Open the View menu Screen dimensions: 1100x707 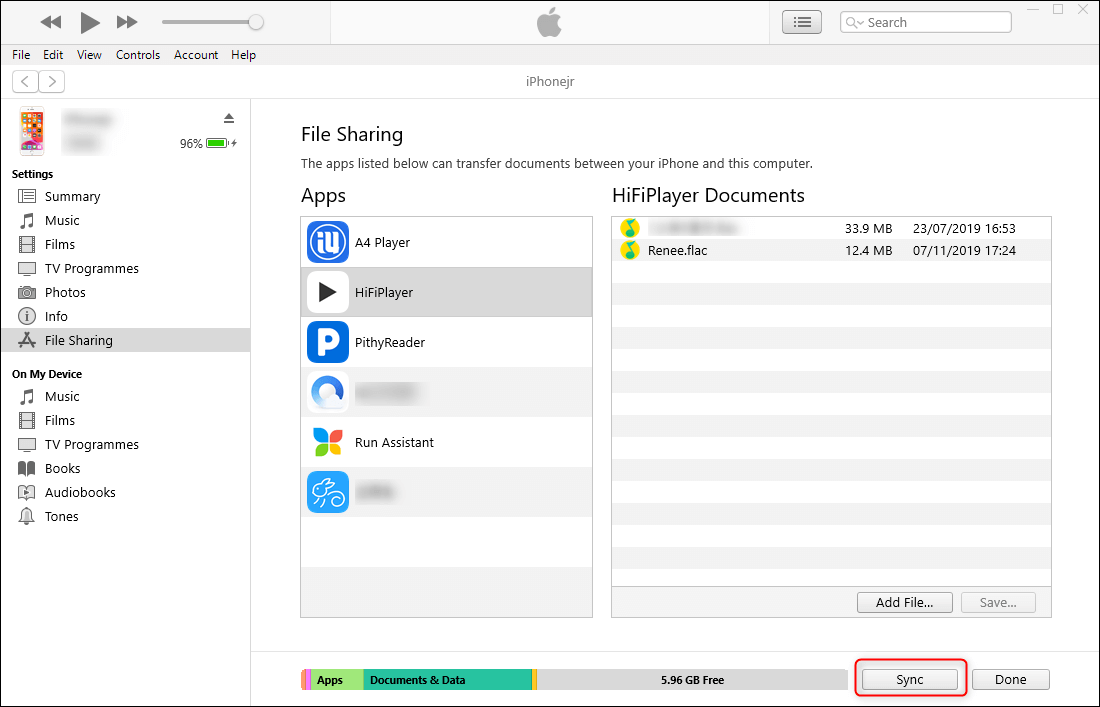(x=89, y=55)
